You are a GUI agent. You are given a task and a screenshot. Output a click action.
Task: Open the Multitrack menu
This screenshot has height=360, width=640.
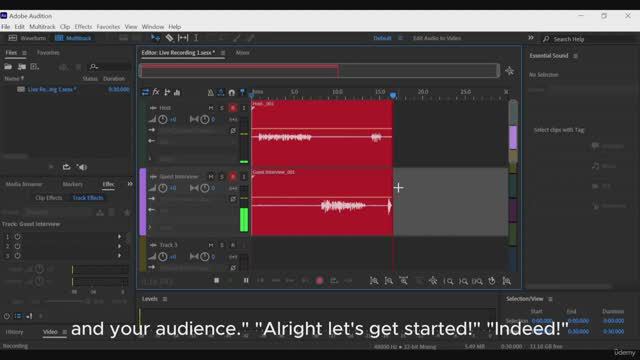pos(42,27)
